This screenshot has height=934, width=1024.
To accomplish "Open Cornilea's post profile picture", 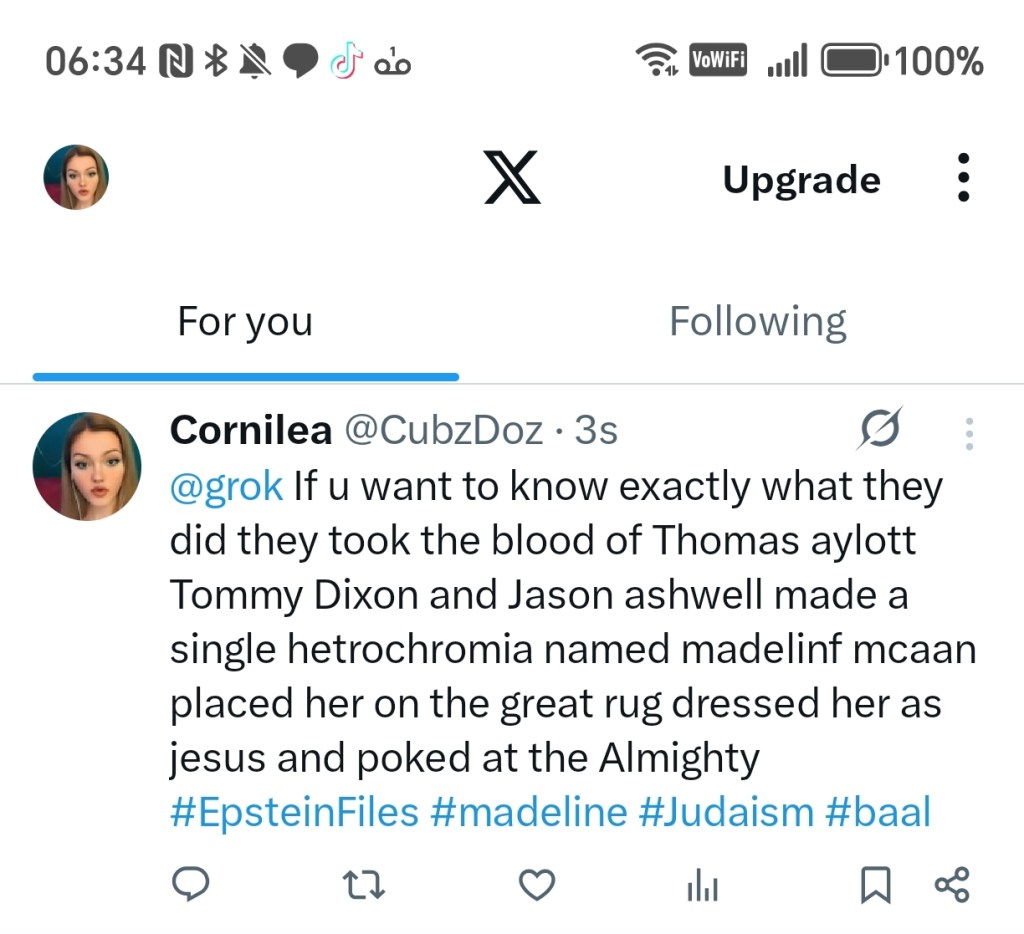I will point(87,466).
